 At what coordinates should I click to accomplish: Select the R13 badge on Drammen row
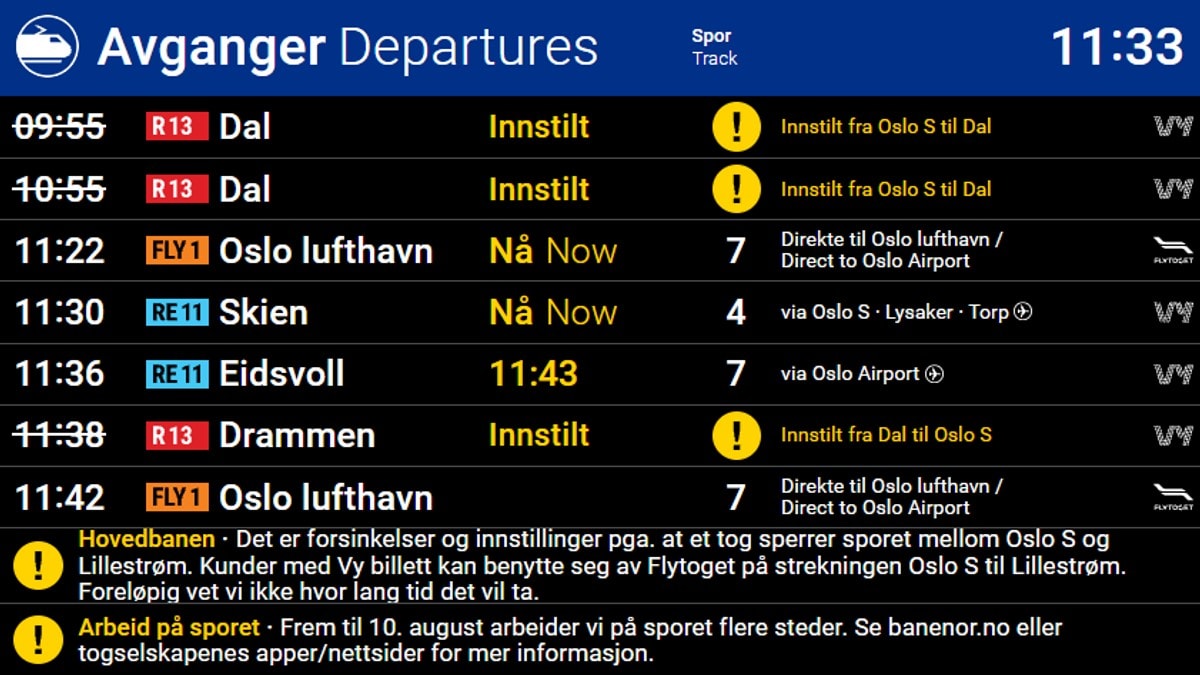177,435
